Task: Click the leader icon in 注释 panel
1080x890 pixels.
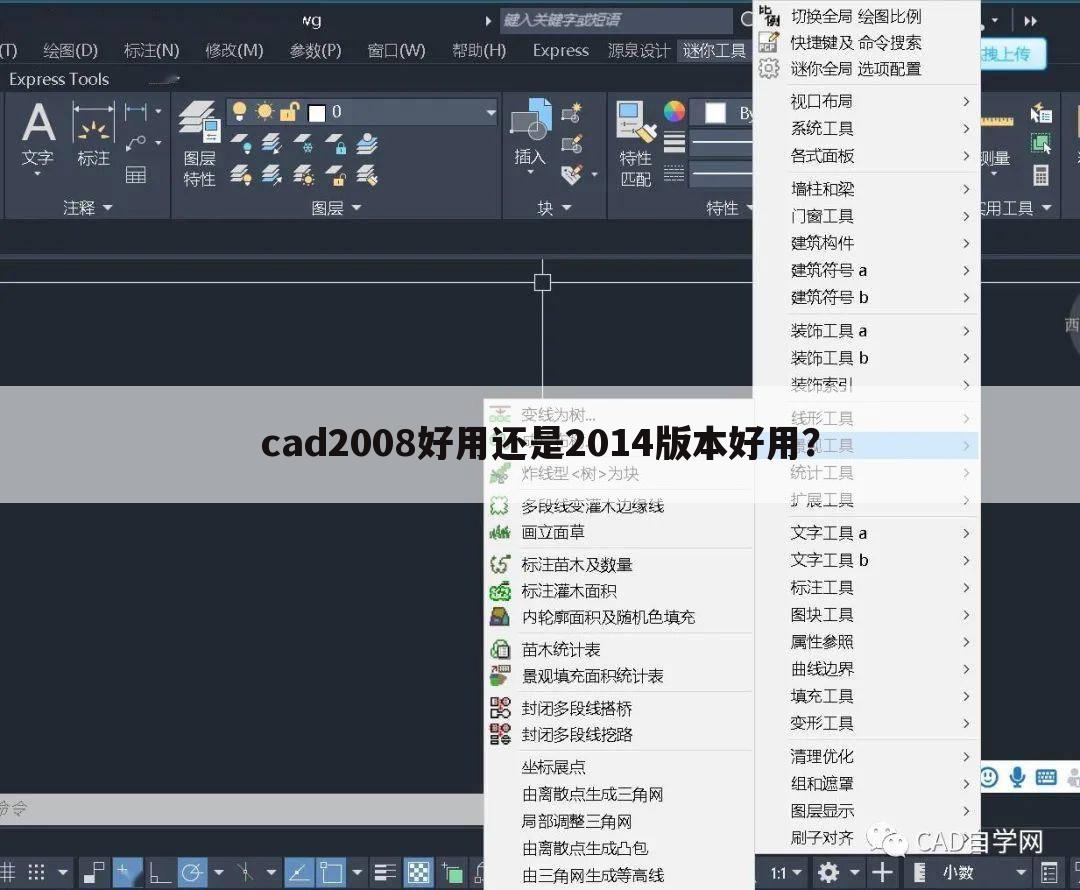Action: 136,143
